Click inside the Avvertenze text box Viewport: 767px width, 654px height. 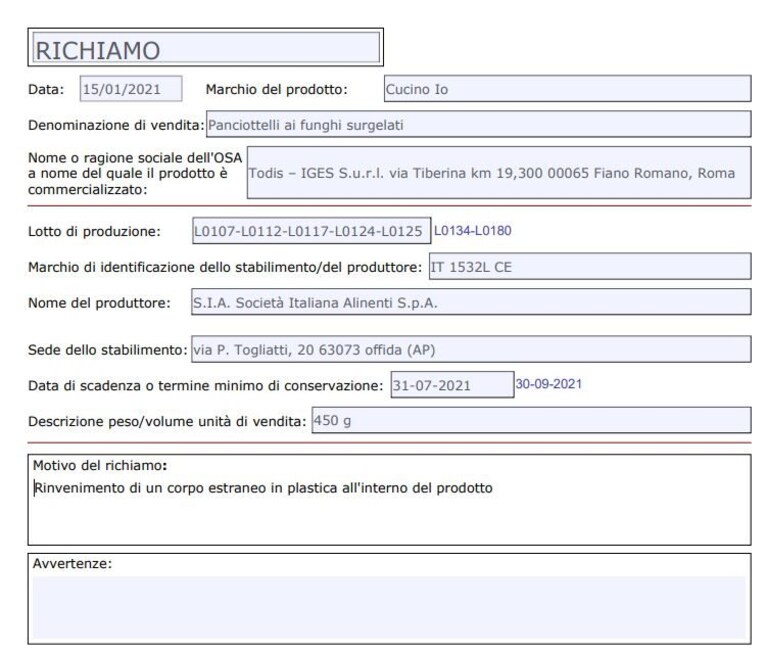coord(389,607)
